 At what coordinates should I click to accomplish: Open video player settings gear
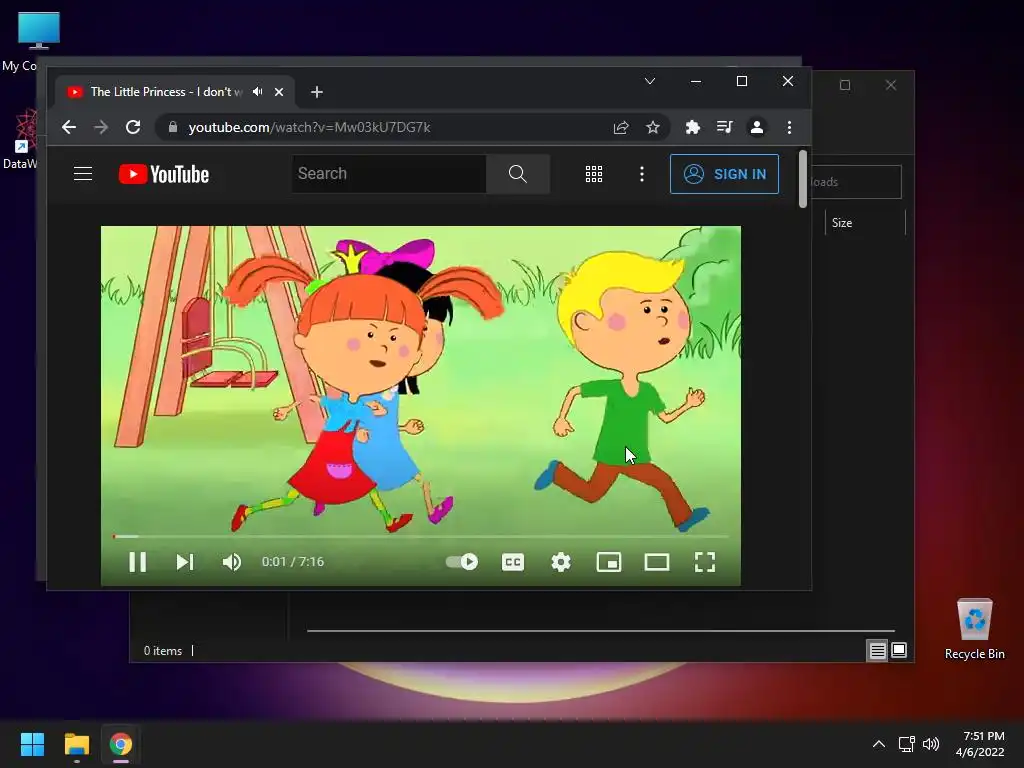pyautogui.click(x=561, y=562)
